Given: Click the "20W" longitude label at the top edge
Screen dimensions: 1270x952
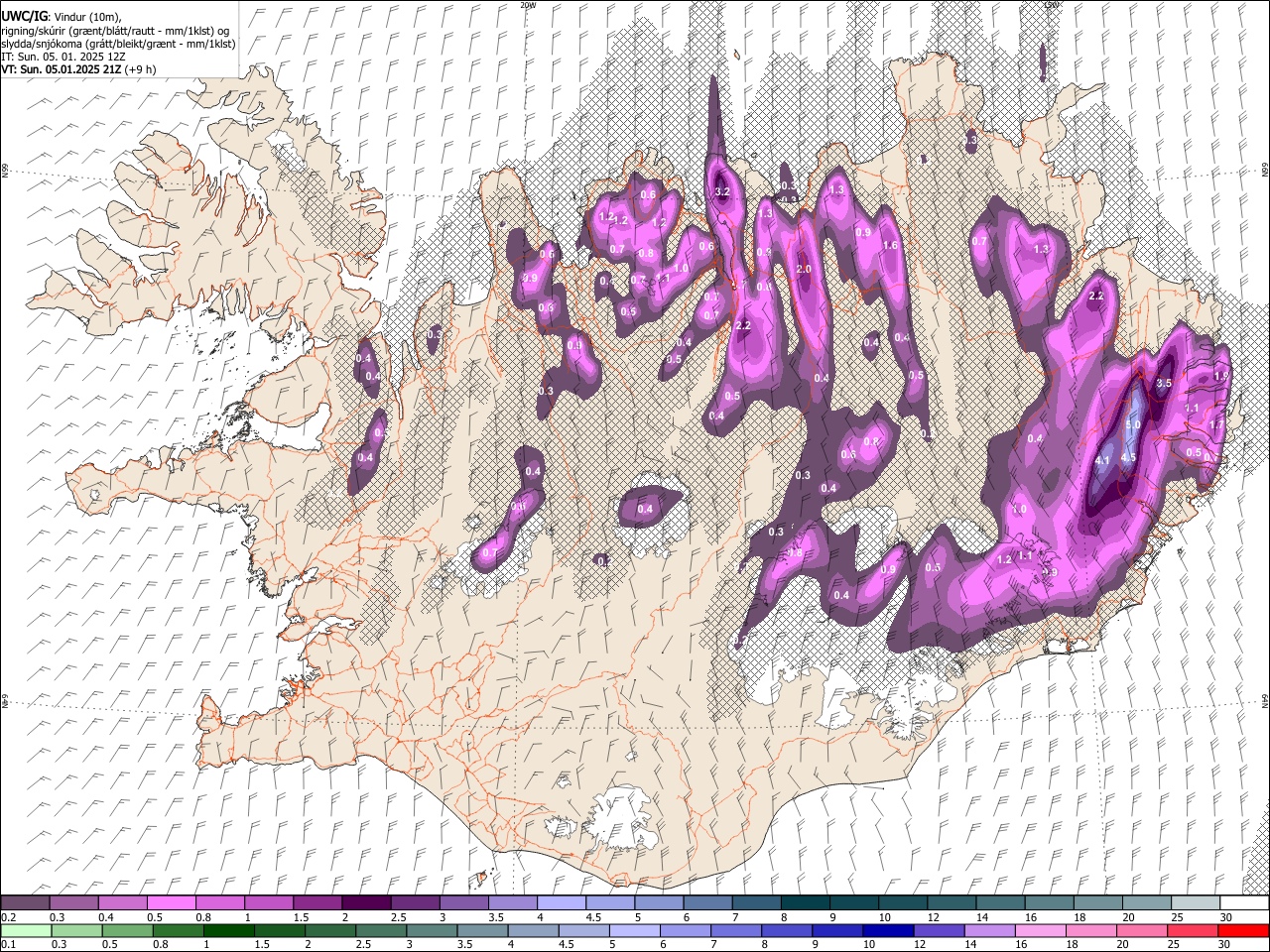Looking at the screenshot, I should pos(528,4).
